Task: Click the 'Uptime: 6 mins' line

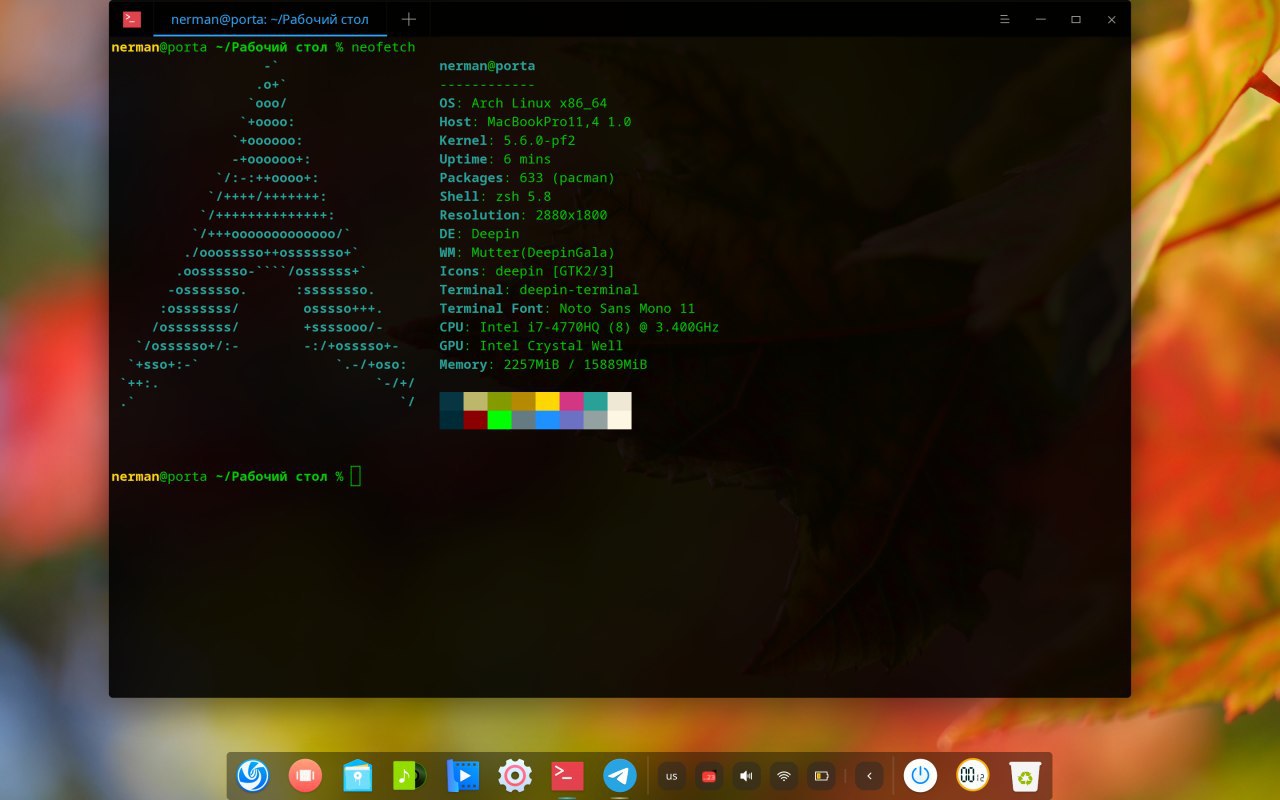Action: (x=495, y=159)
